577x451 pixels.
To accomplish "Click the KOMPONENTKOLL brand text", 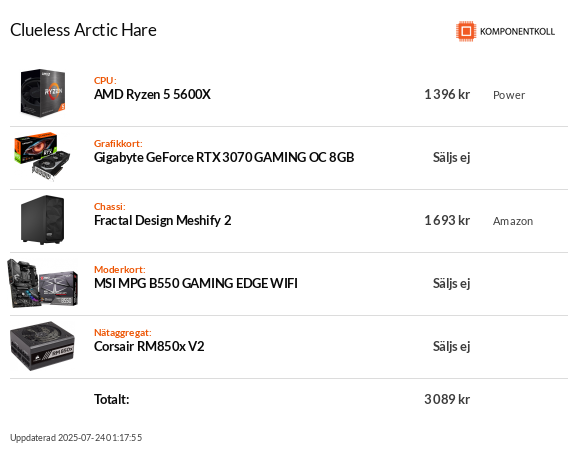I will tap(517, 32).
